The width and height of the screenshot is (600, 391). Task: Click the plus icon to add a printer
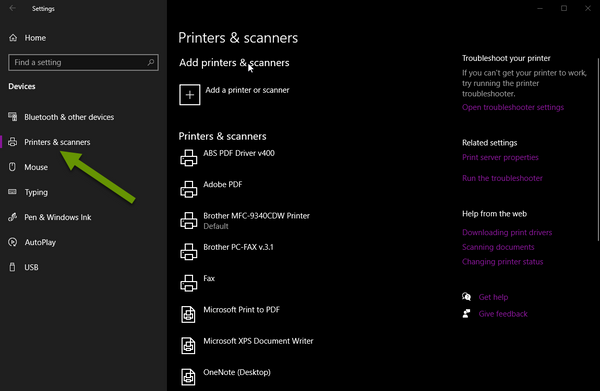189,94
